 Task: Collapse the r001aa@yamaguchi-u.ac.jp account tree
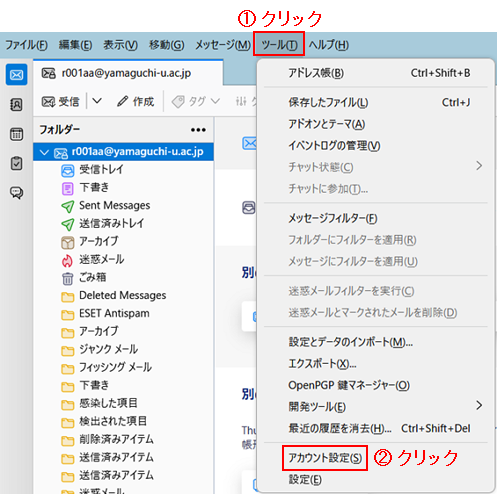pyautogui.click(x=44, y=153)
